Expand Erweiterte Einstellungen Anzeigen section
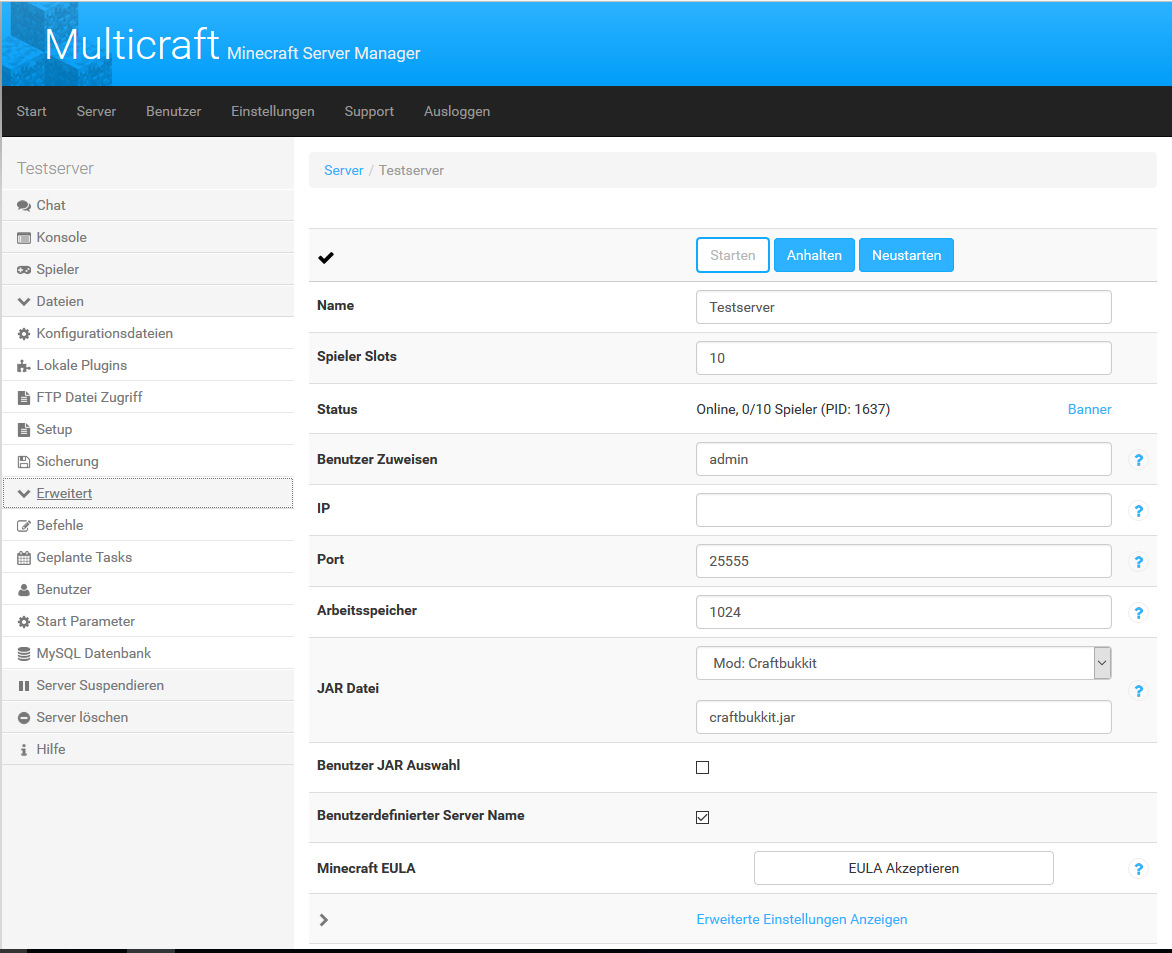This screenshot has width=1172, height=953. click(801, 919)
